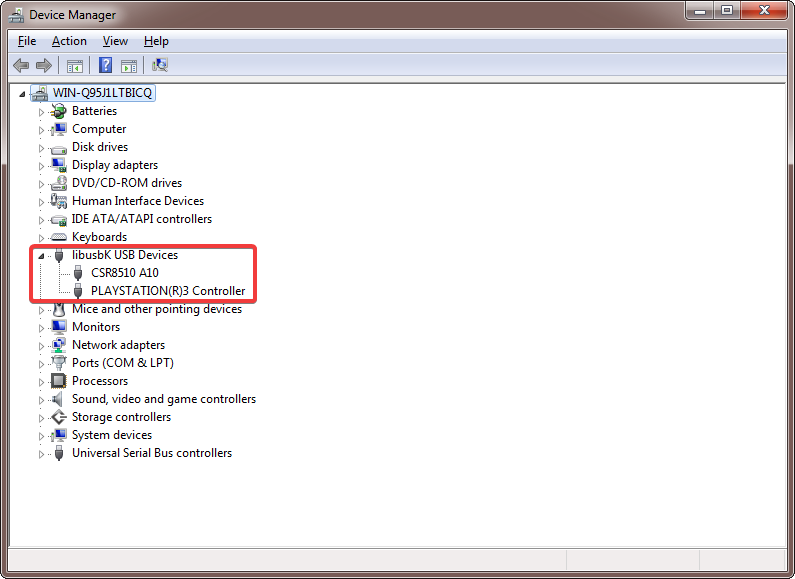Viewport: 795px width, 579px height.
Task: Click the WIN-Q95J1LTBICQ computer icon
Action: tap(40, 93)
